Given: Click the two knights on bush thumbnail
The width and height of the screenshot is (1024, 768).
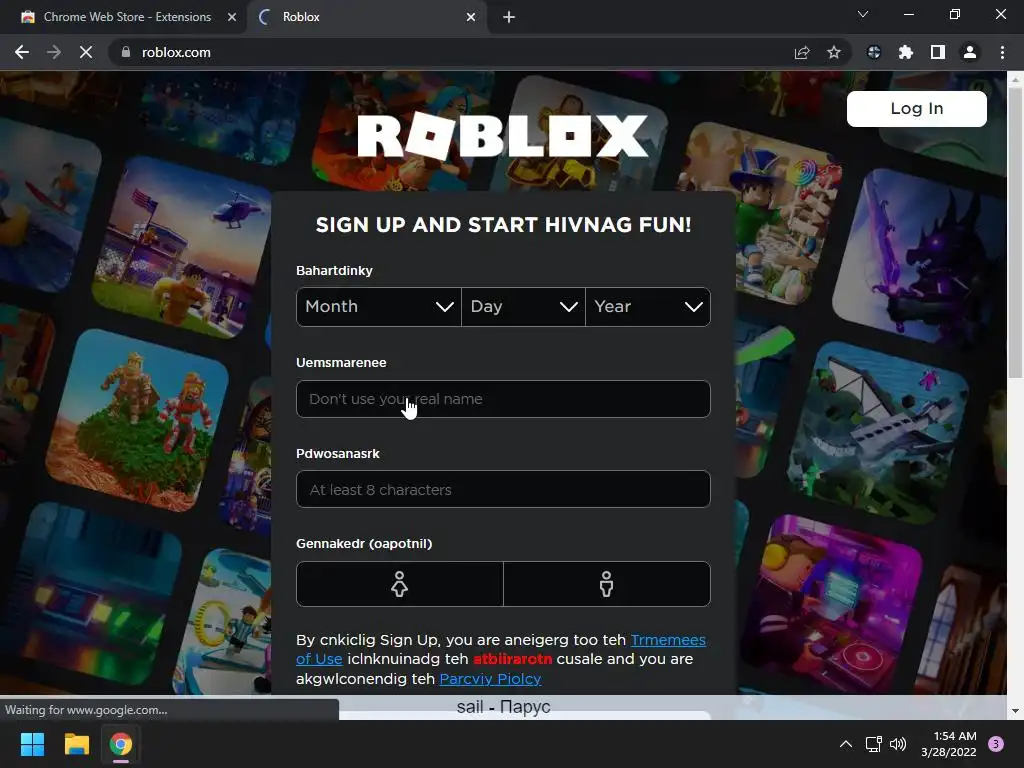Looking at the screenshot, I should 138,421.
